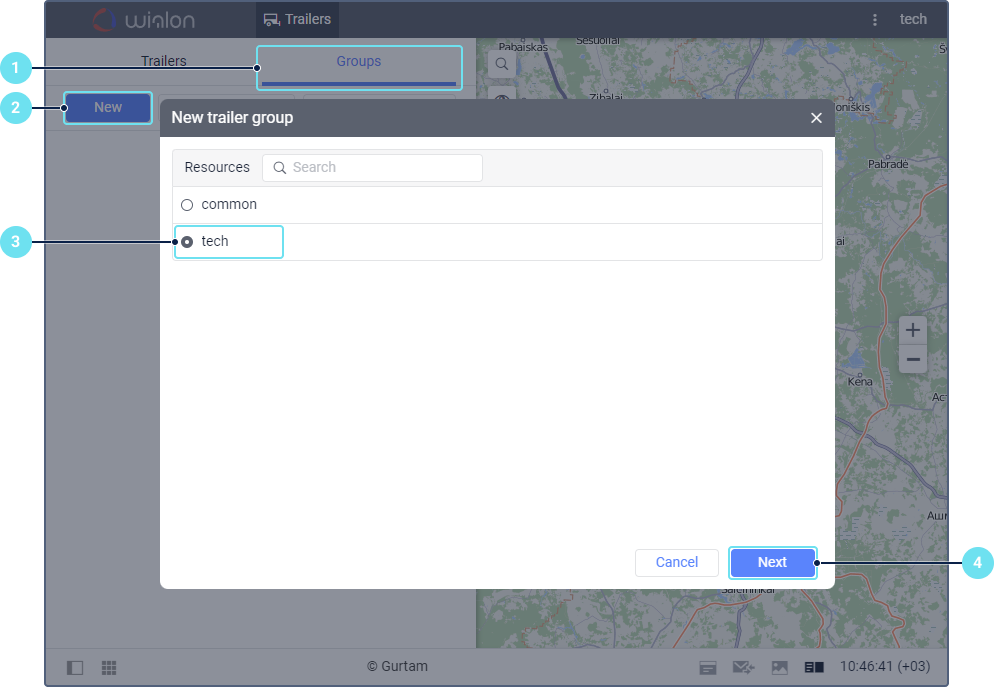Switch to the Trailers tab
994x687 pixels.
tap(163, 62)
